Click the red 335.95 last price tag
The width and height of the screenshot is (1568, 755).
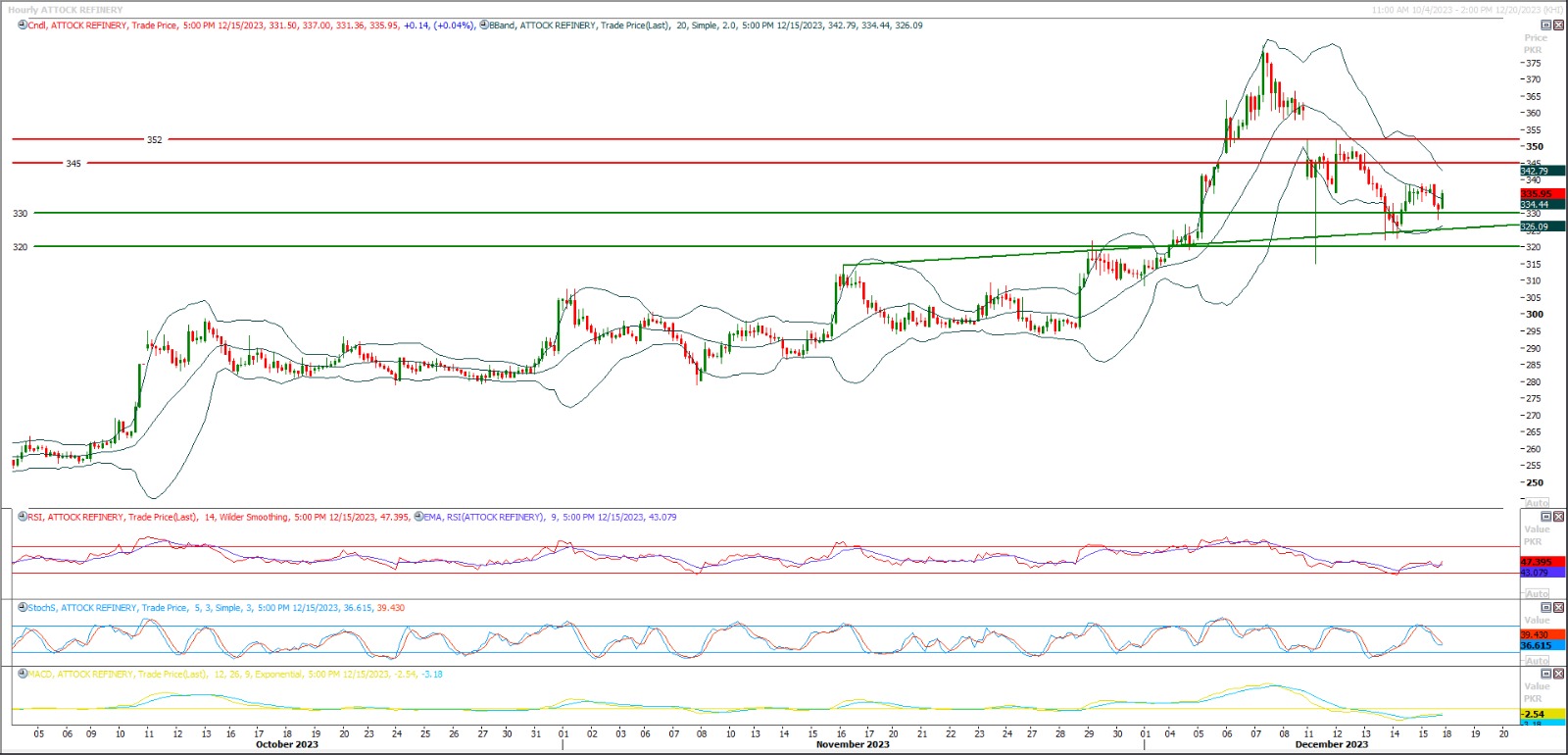pos(1536,194)
